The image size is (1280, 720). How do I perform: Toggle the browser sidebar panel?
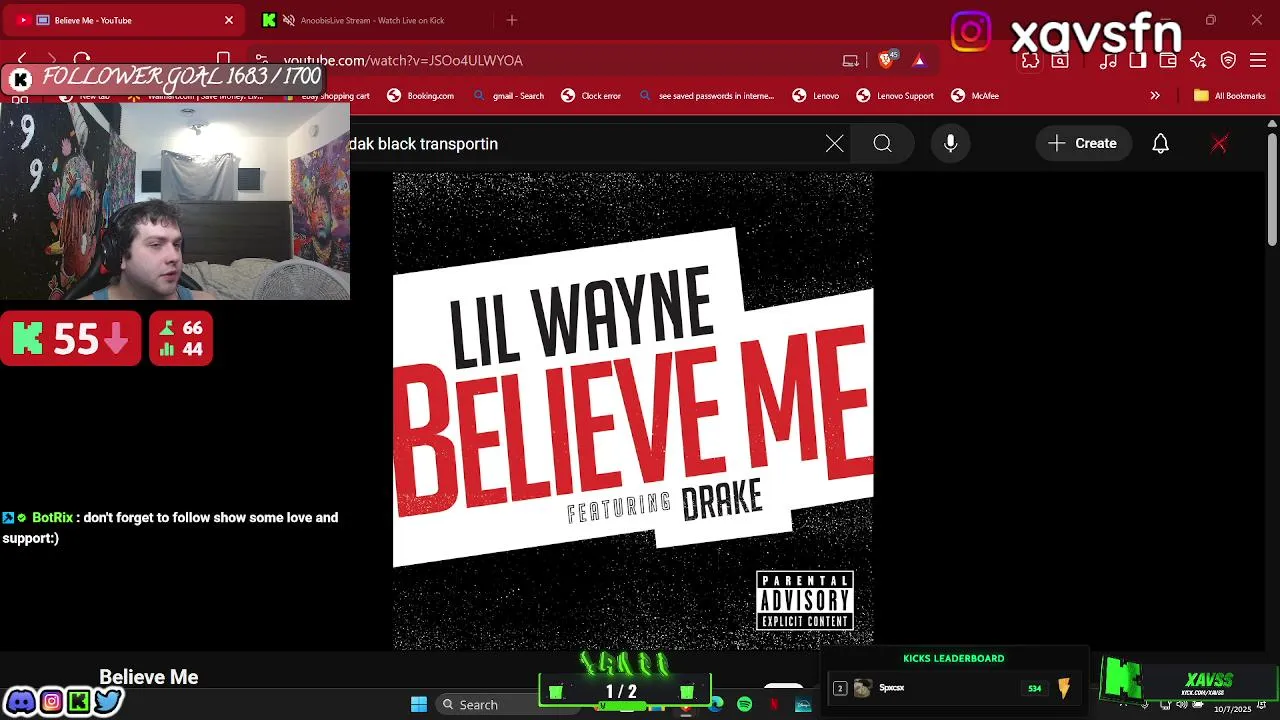click(1138, 60)
